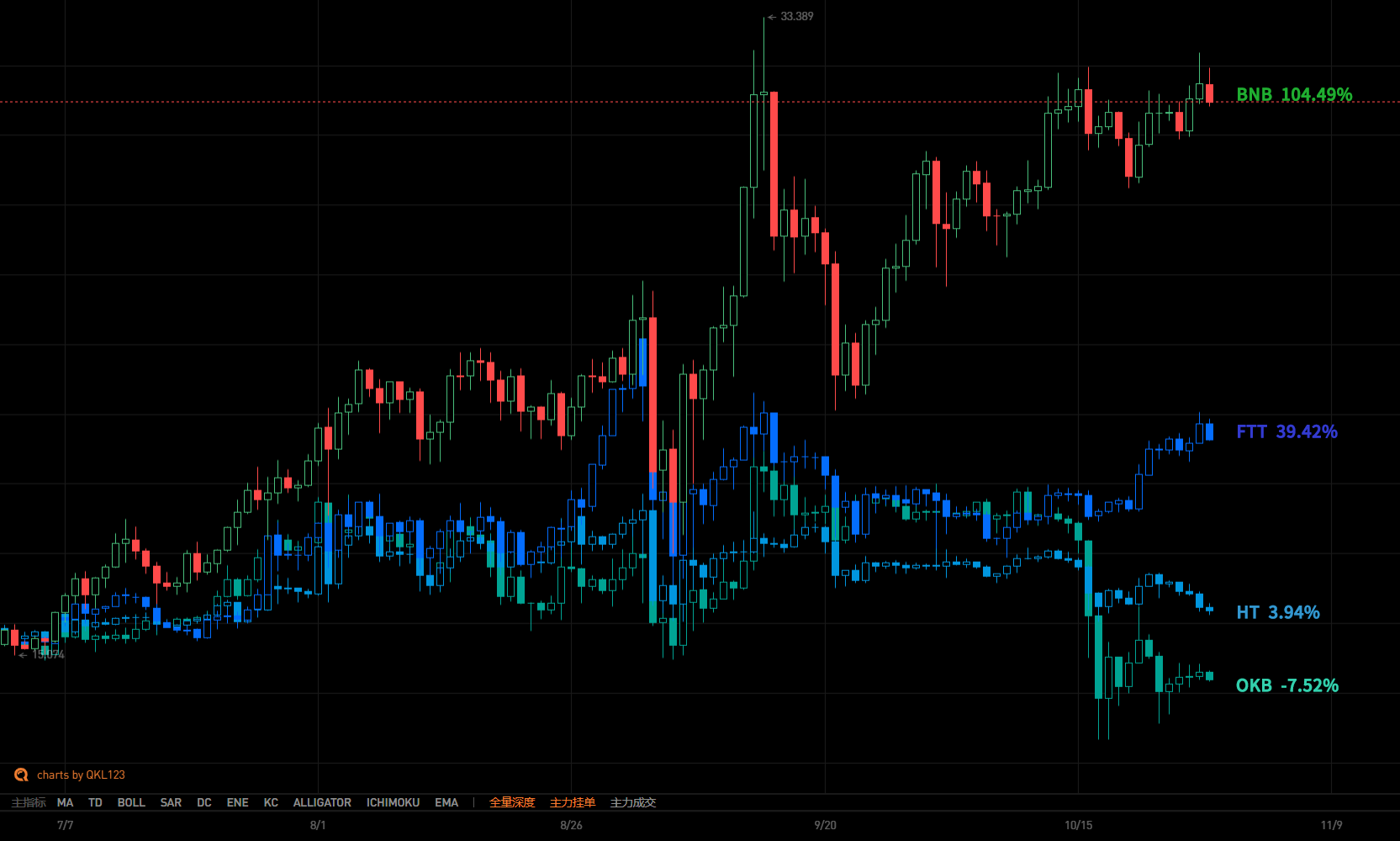Show the ICHIMOKU indicator
The width and height of the screenshot is (1400, 841).
pyautogui.click(x=393, y=802)
